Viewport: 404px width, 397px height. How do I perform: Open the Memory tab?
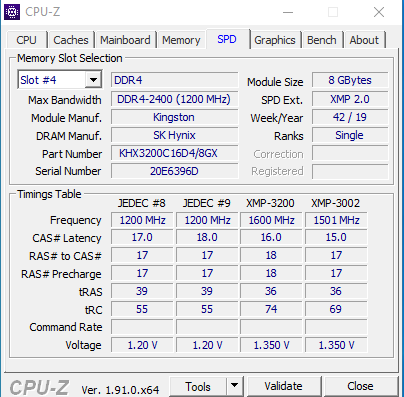[x=181, y=40]
